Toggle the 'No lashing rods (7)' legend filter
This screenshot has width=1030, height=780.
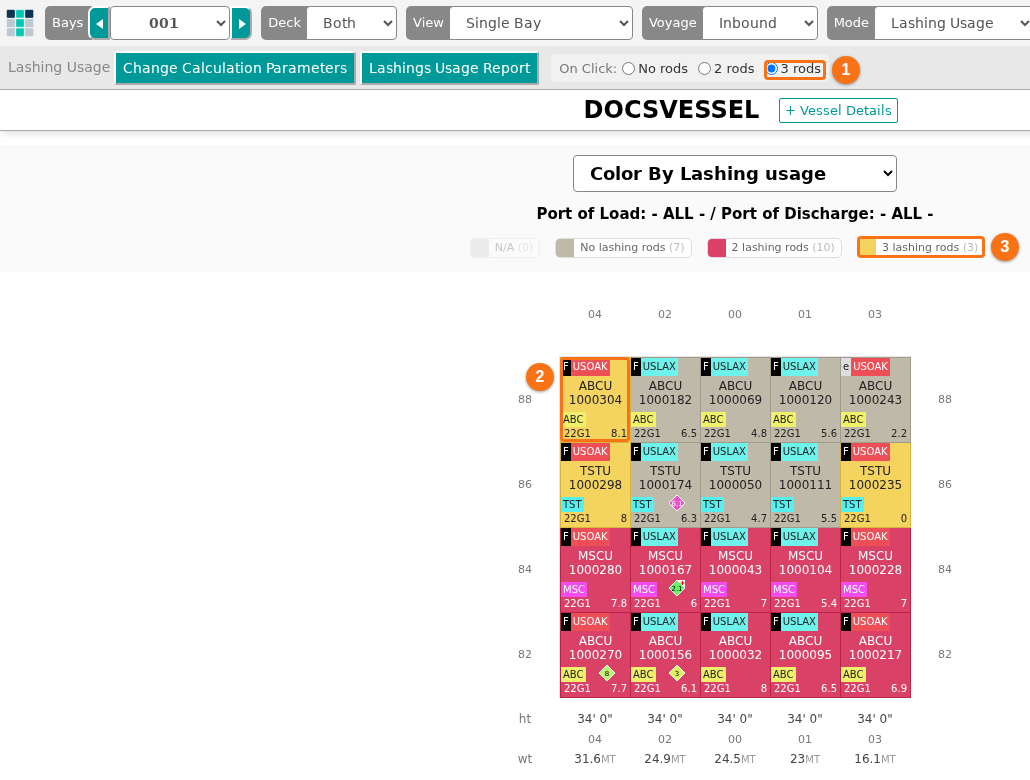click(623, 248)
